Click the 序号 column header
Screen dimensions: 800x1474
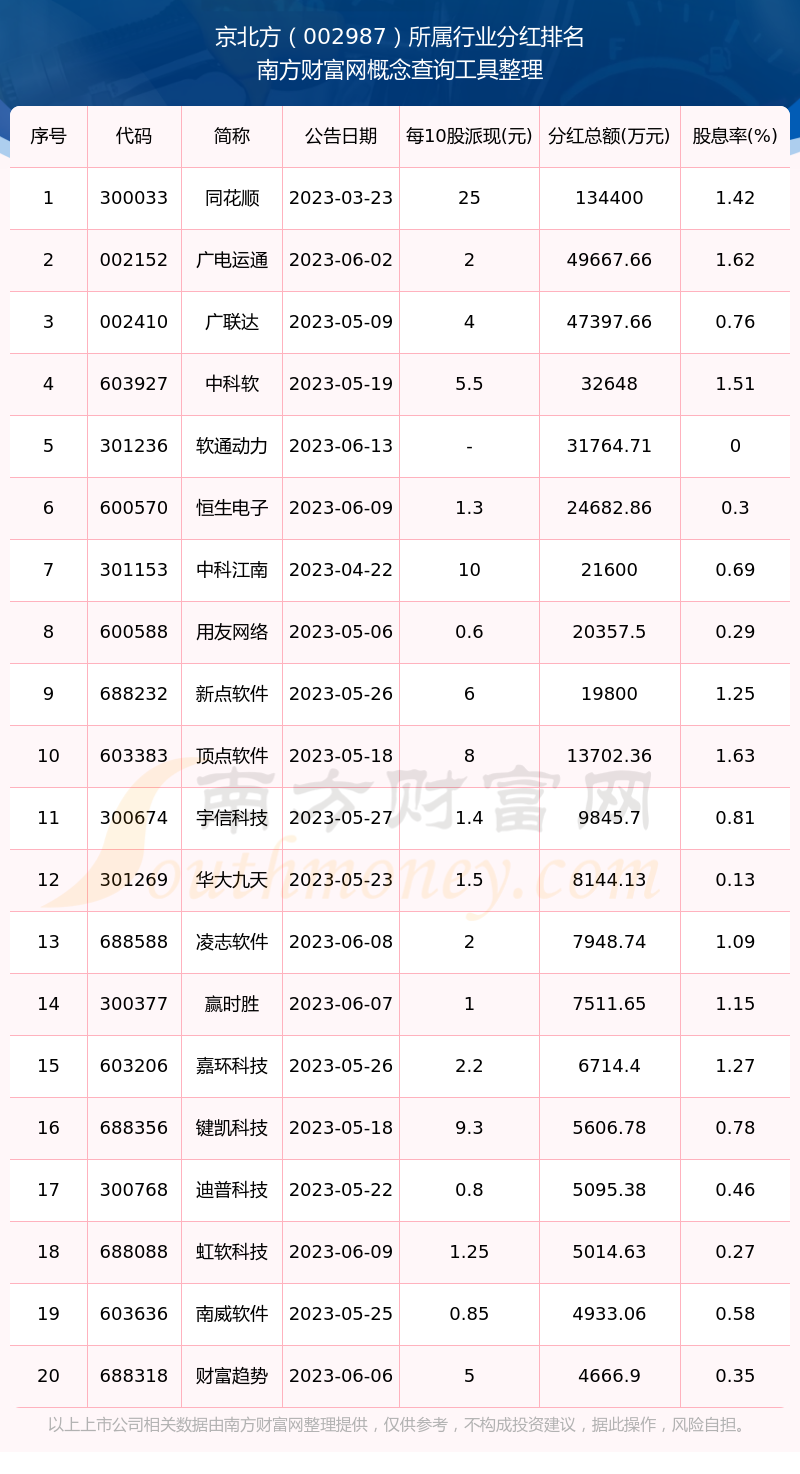pyautogui.click(x=48, y=136)
